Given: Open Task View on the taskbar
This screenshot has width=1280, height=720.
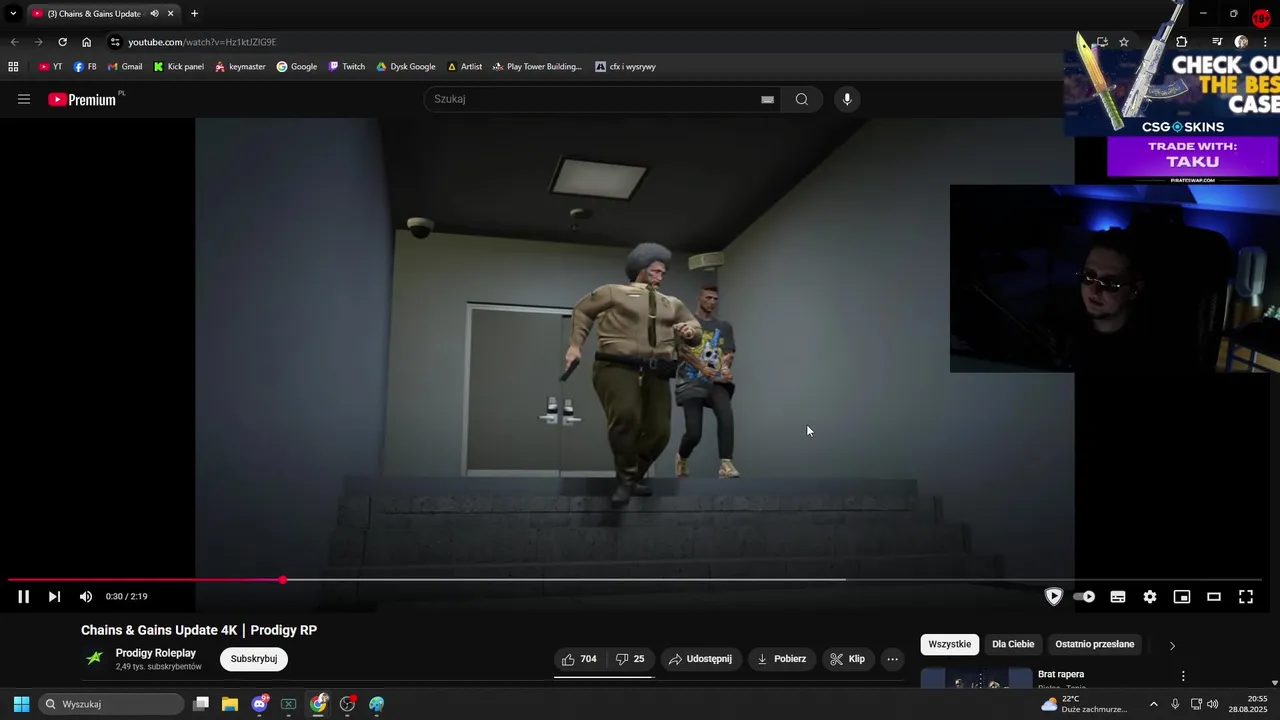Looking at the screenshot, I should click(201, 704).
